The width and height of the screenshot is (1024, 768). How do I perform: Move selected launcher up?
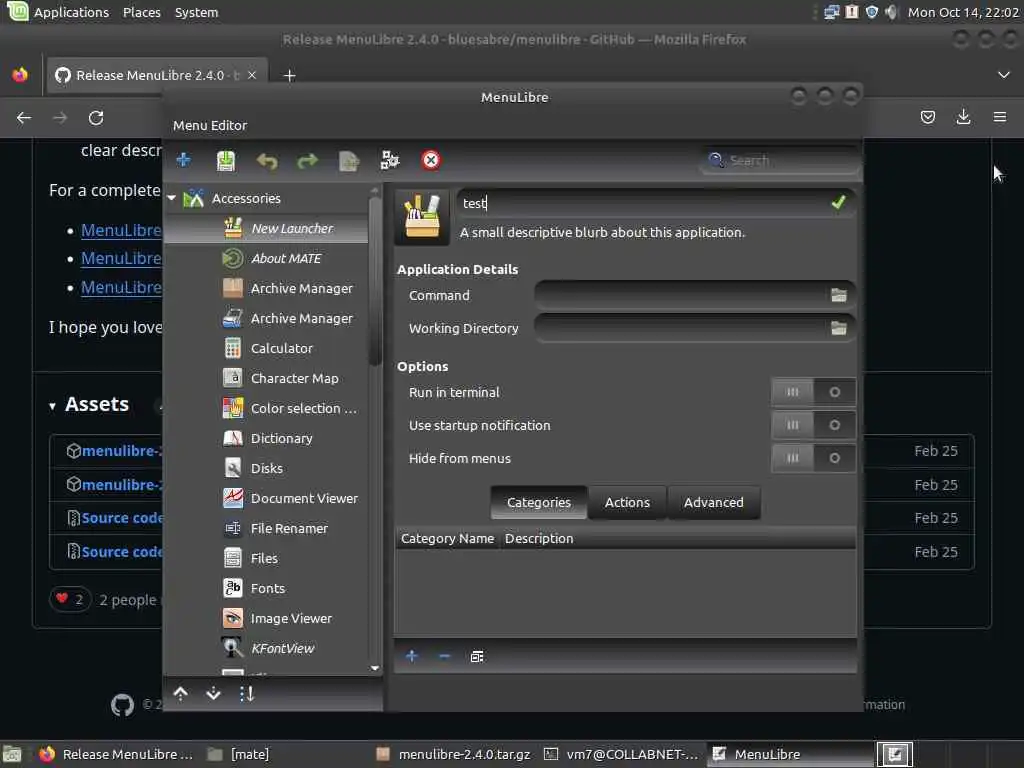tap(181, 694)
